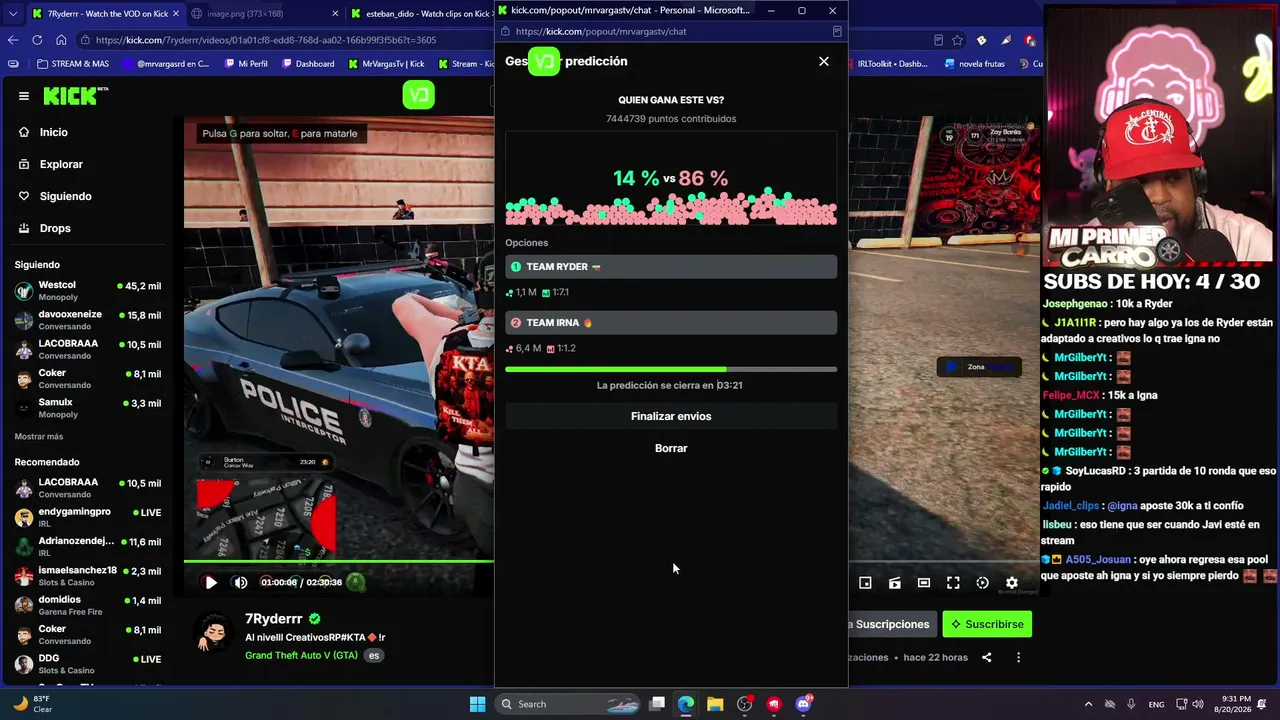Viewport: 1280px width, 720px height.
Task: Click the 7Ryderrr channel avatar
Action: click(x=215, y=634)
